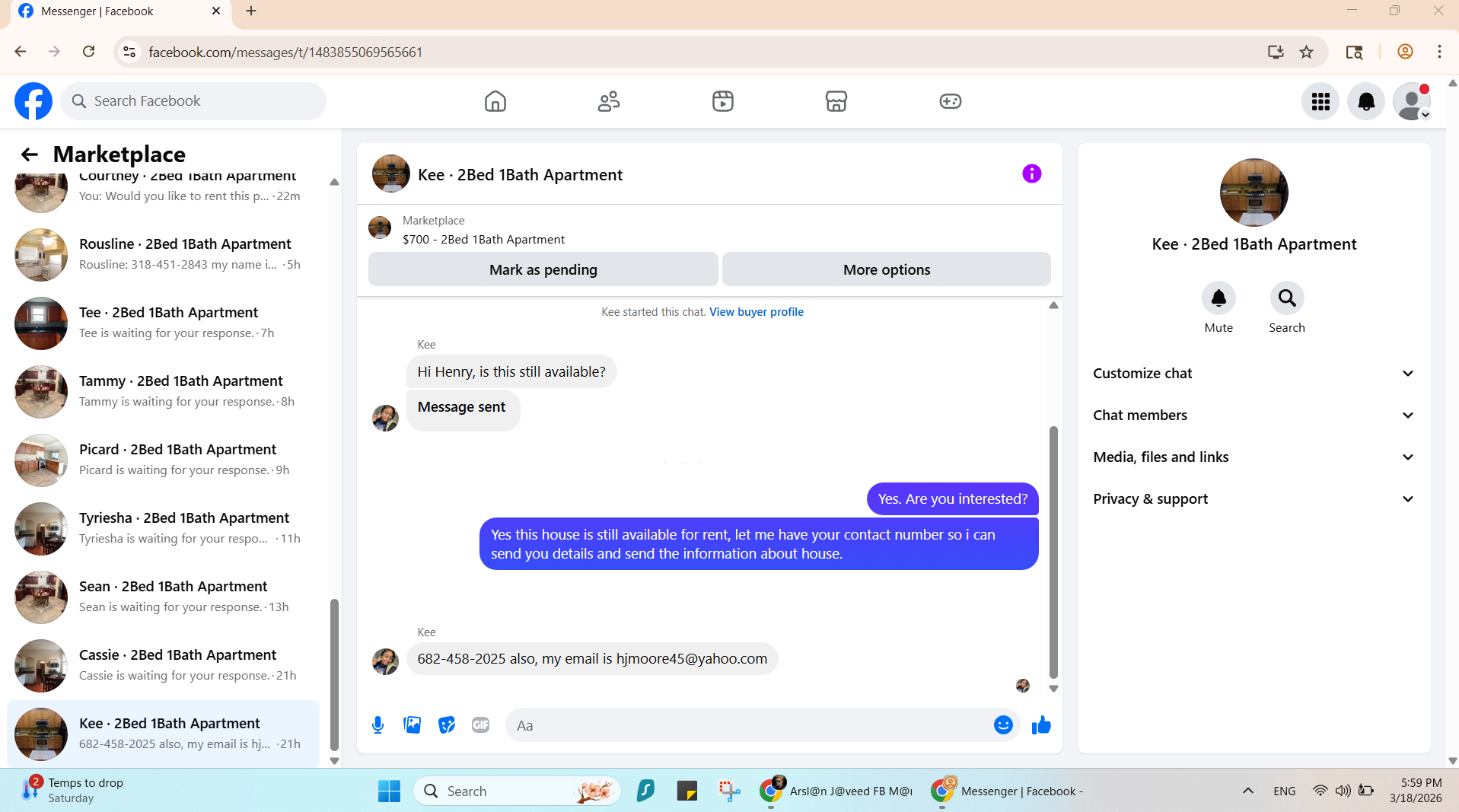This screenshot has height=812, width=1459.
Task: Open the Reels video icon
Action: pos(722,101)
